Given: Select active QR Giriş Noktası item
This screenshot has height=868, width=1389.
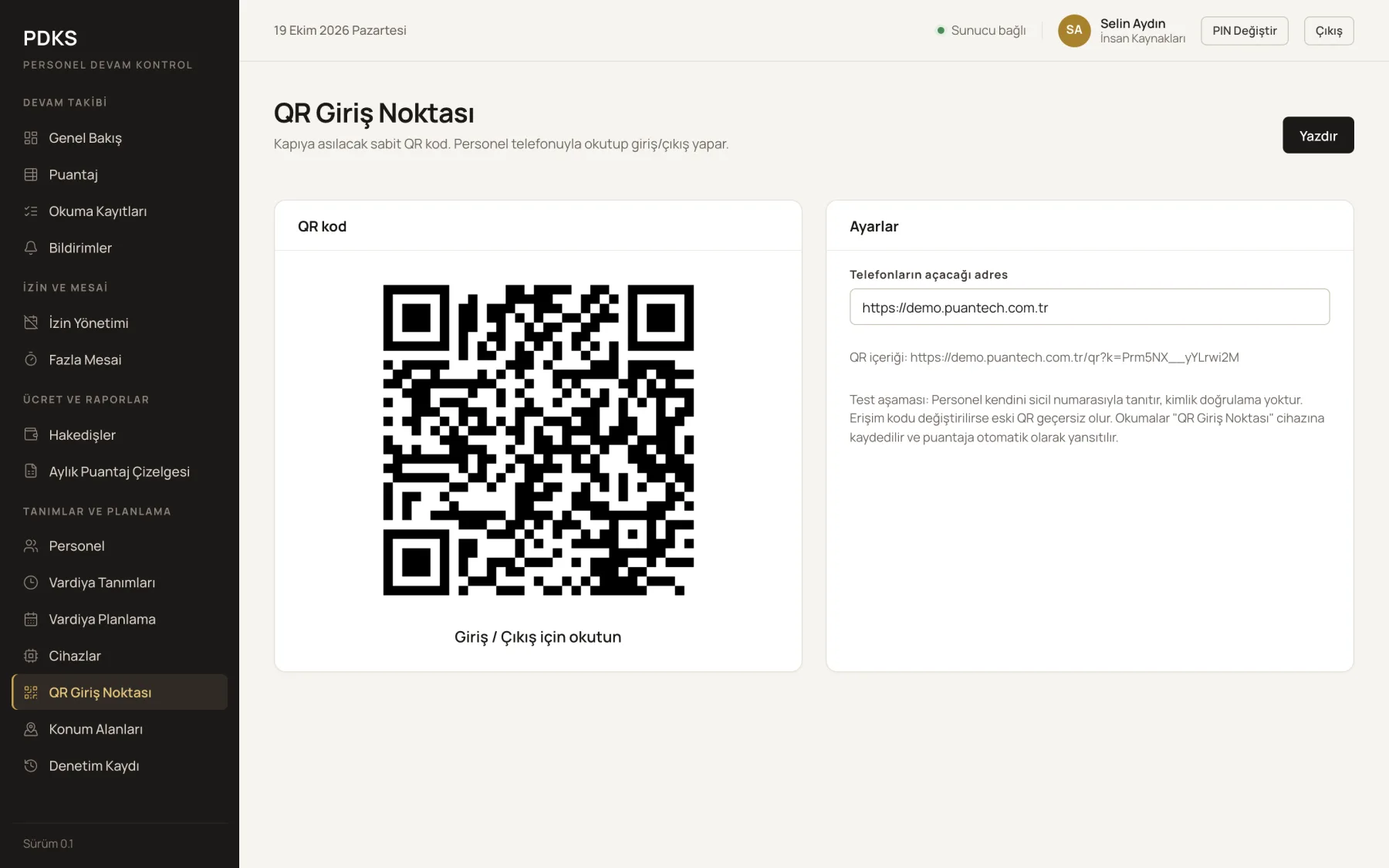Looking at the screenshot, I should [x=120, y=692].
